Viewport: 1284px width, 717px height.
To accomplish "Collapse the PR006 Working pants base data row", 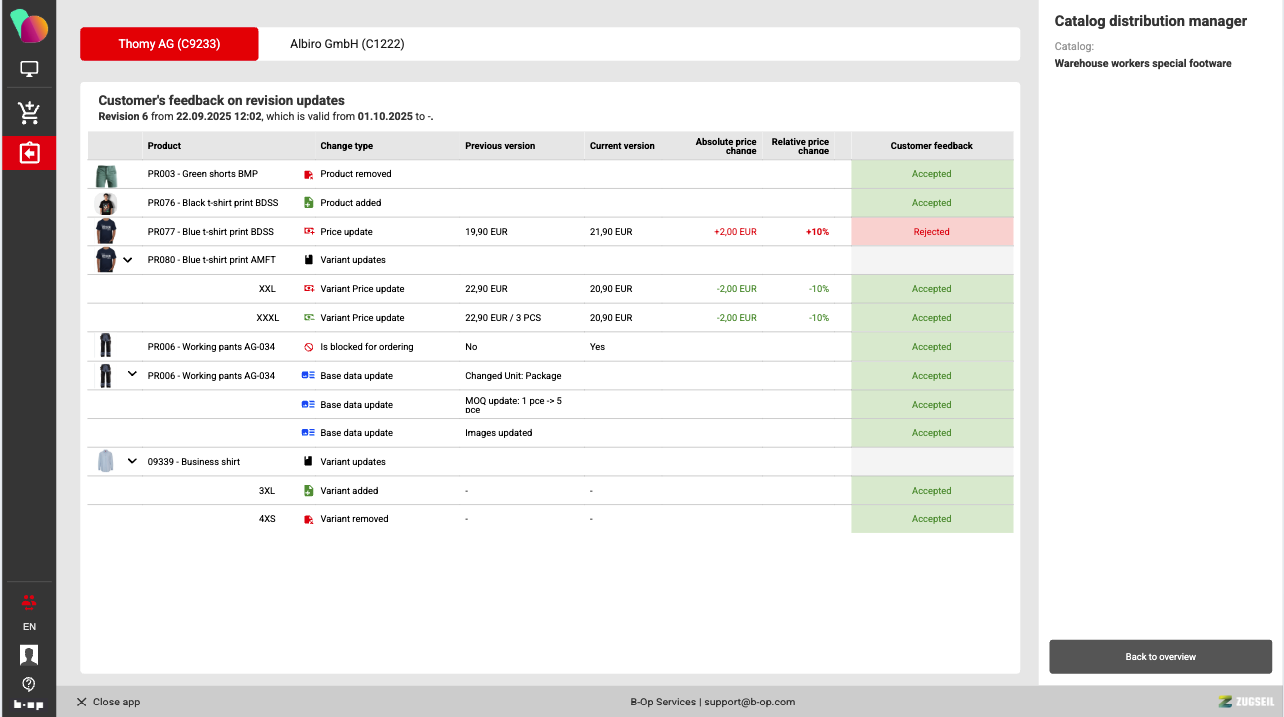I will tap(132, 374).
